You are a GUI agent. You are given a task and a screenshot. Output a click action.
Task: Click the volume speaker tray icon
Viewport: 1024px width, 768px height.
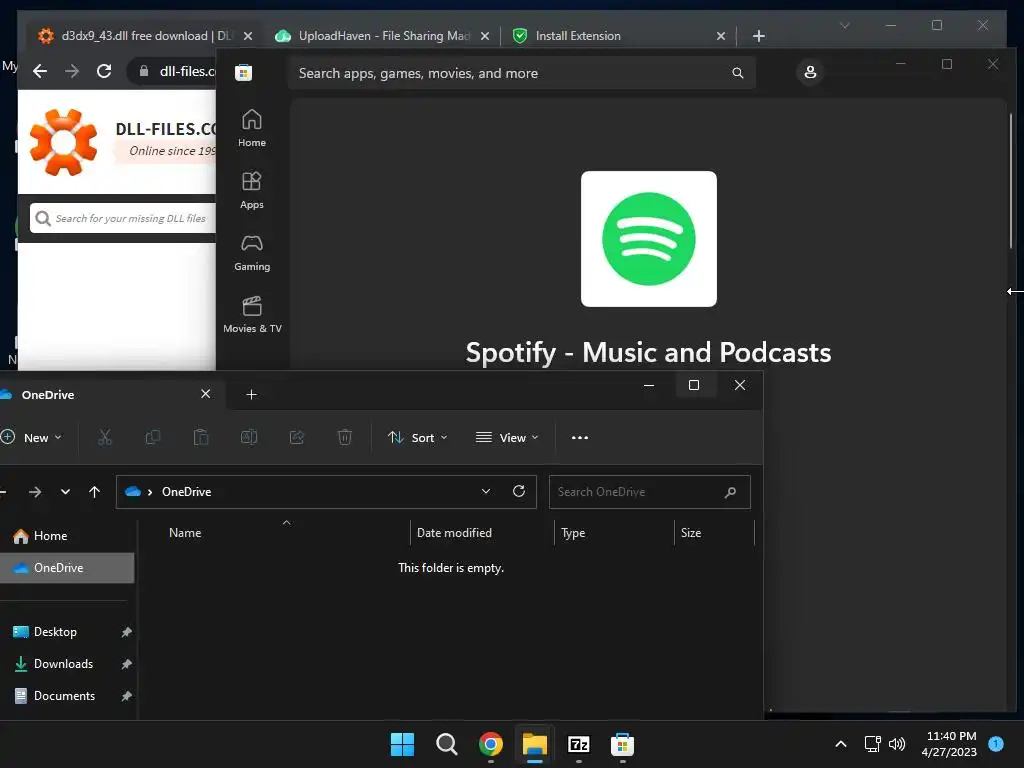(x=897, y=744)
